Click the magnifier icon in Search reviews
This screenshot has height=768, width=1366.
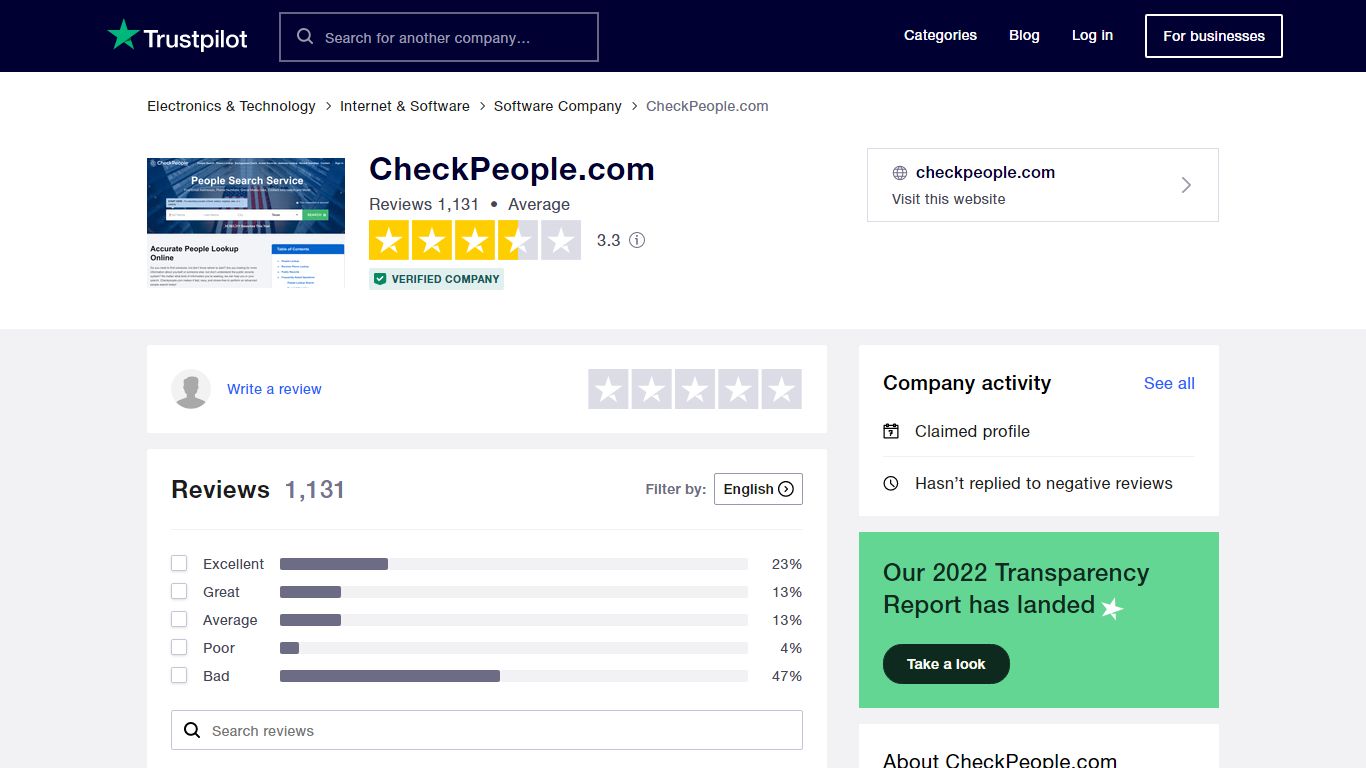point(192,730)
